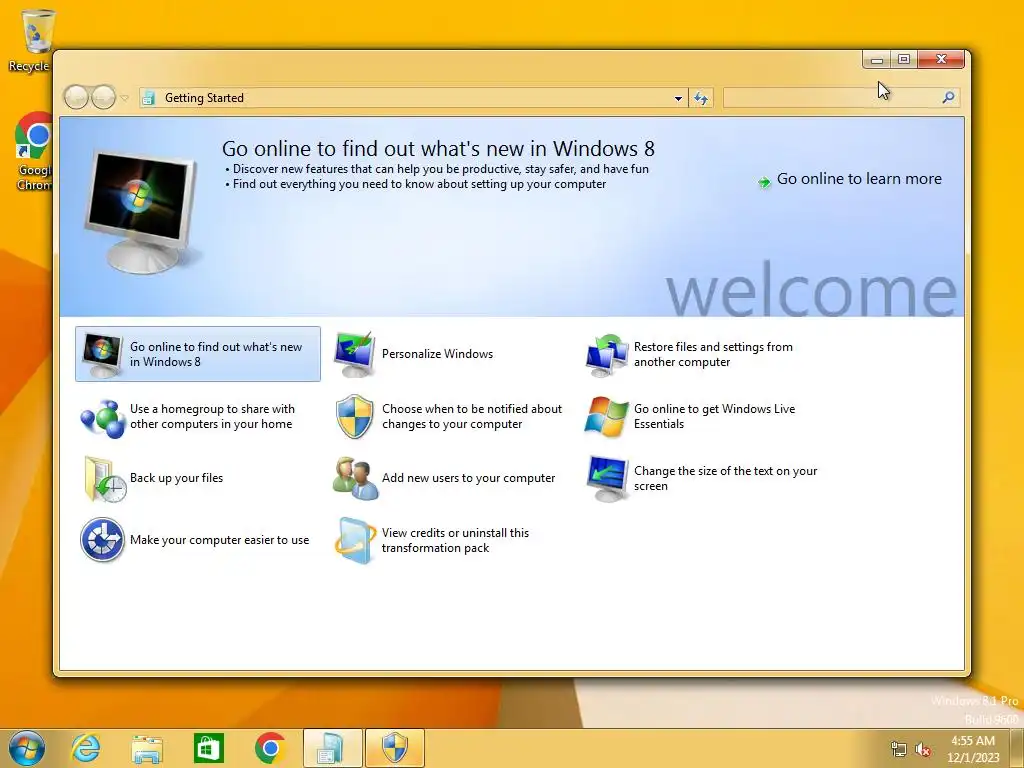Screen dimensions: 1024x768
Task: Go back with the Back navigation button
Action: [76, 98]
